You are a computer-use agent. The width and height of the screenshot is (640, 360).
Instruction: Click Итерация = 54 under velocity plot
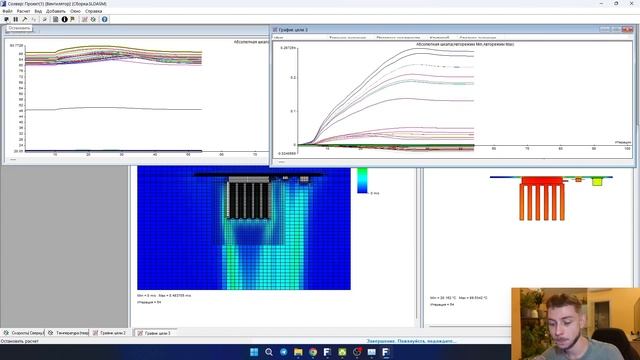point(149,302)
